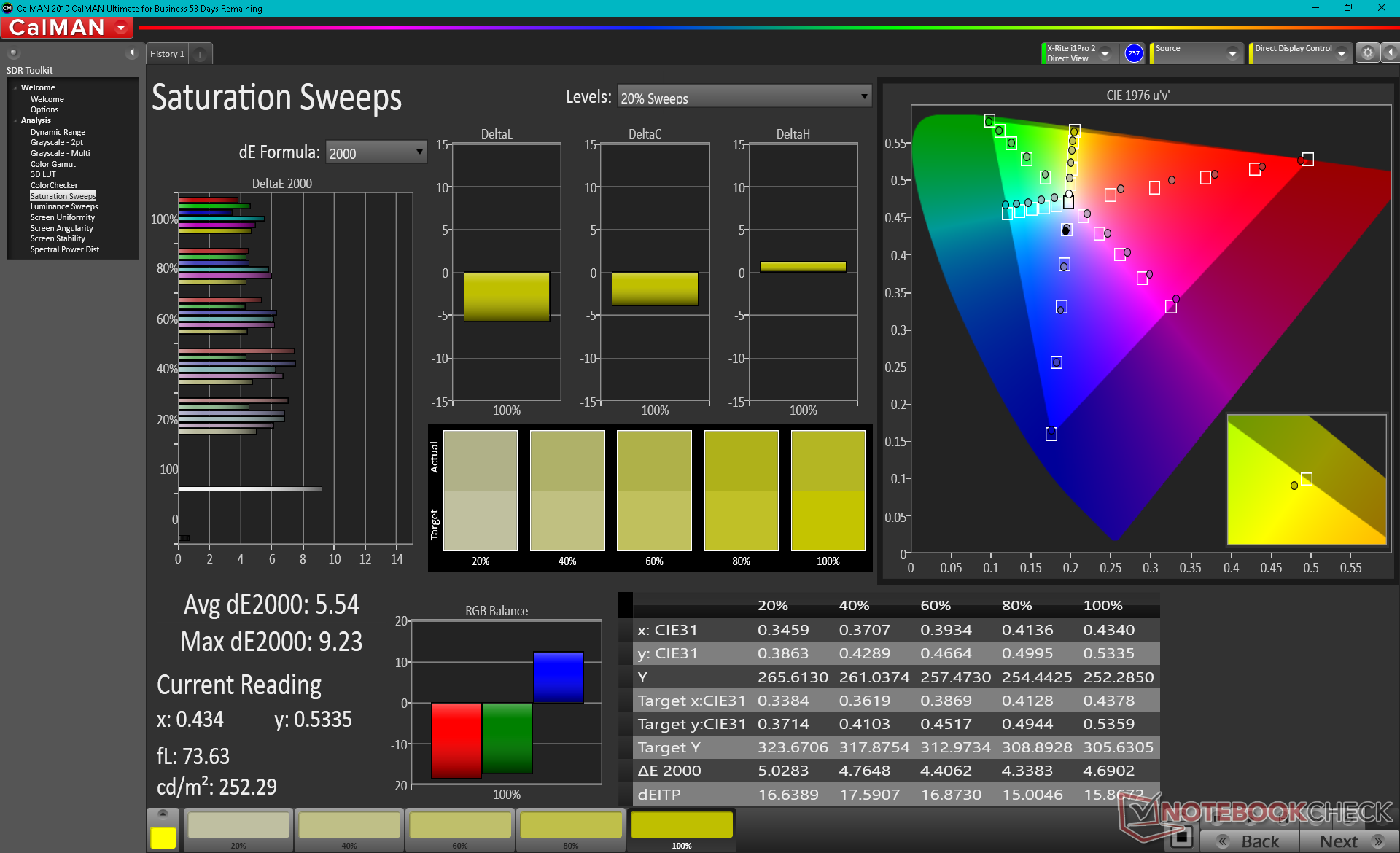
Task: Click the 20% Actual/Target comparison swatch
Action: [x=481, y=490]
